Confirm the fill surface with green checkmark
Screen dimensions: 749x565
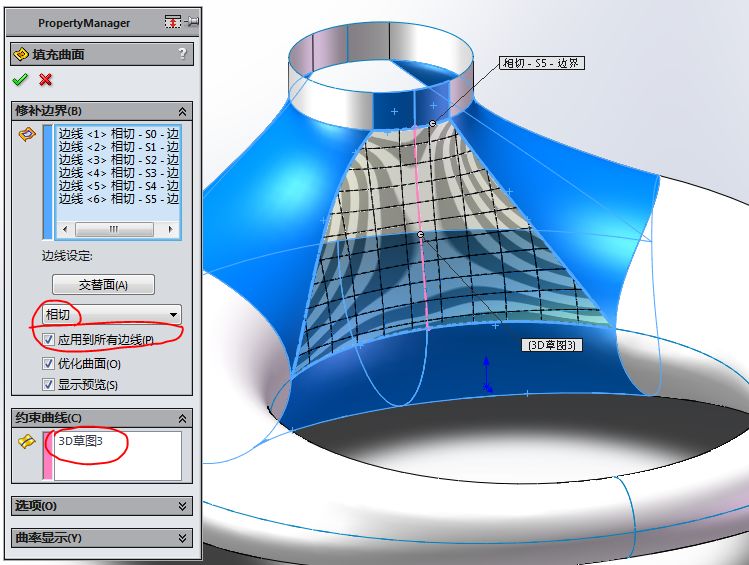coord(20,79)
